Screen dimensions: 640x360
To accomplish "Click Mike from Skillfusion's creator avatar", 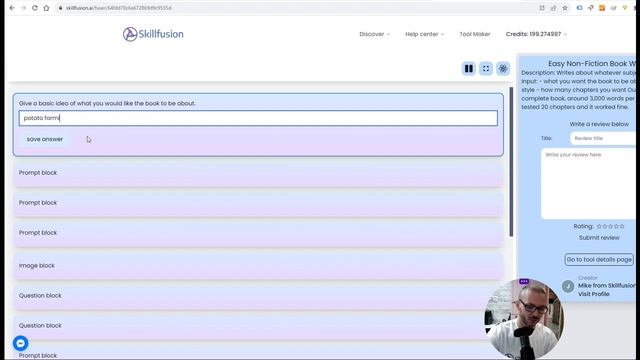I will pyautogui.click(x=568, y=286).
